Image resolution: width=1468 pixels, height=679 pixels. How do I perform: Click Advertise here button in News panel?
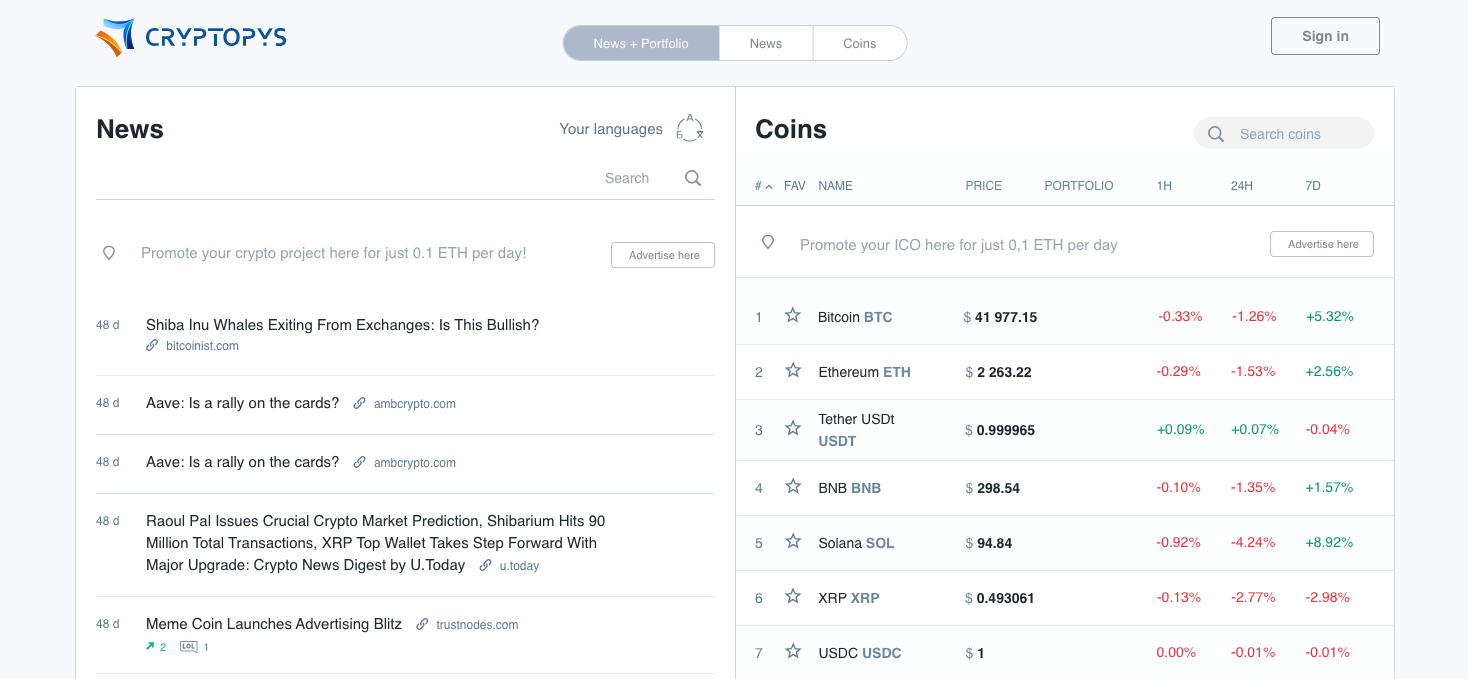click(x=663, y=255)
